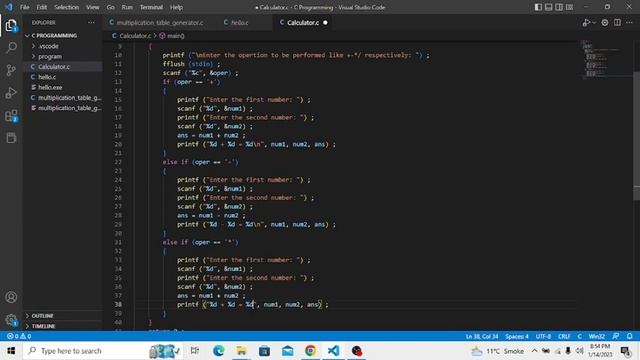Open the Terminal menu
Viewport: 640px width, 360px height.
(151, 7)
